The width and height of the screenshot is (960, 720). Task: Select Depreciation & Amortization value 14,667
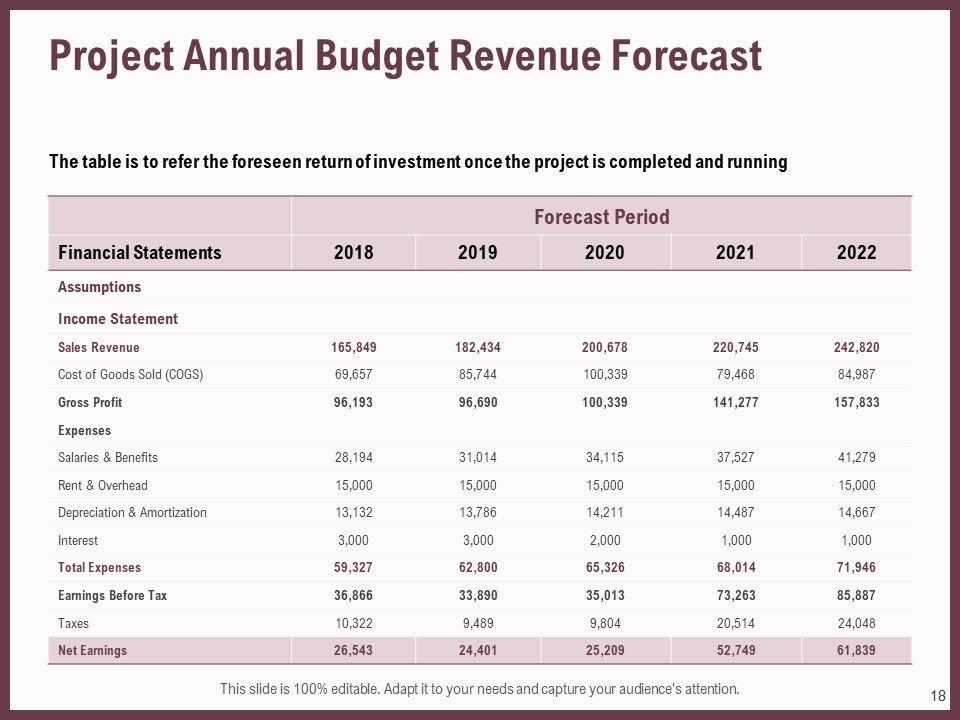coord(855,513)
